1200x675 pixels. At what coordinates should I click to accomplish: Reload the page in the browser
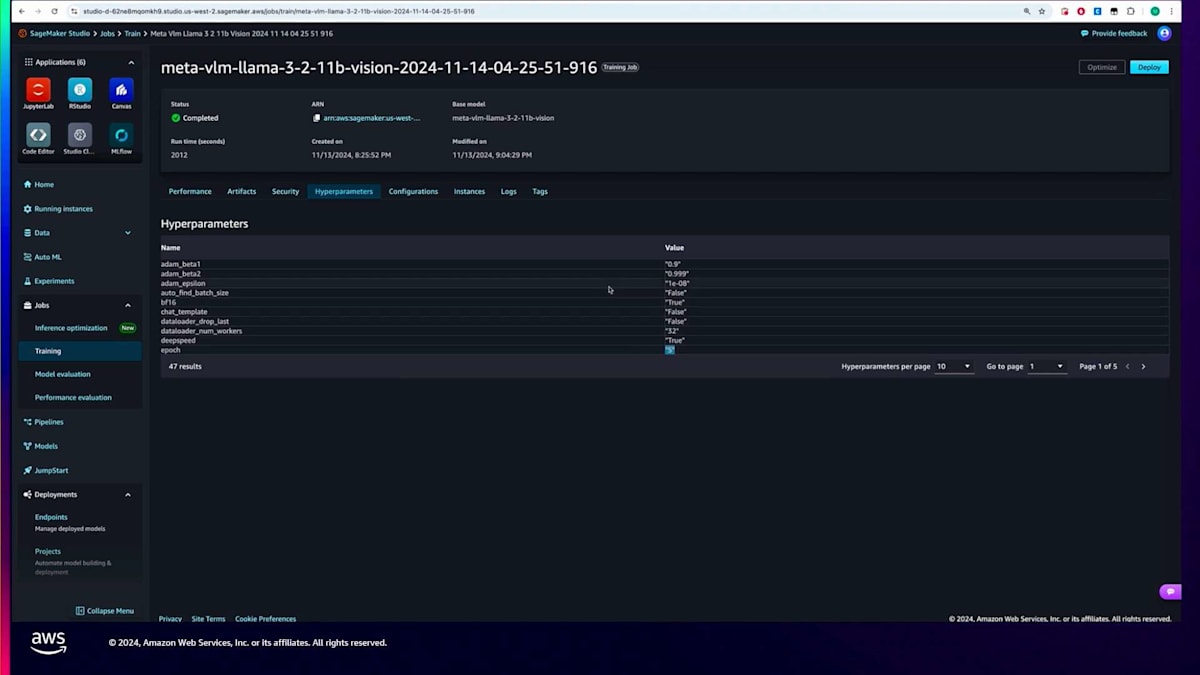57,11
